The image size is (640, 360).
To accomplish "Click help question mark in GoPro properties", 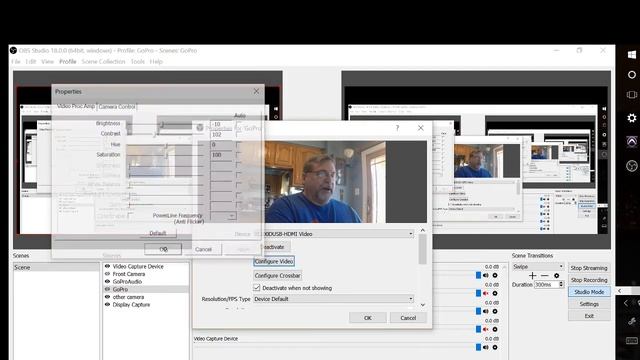I will coord(397,128).
